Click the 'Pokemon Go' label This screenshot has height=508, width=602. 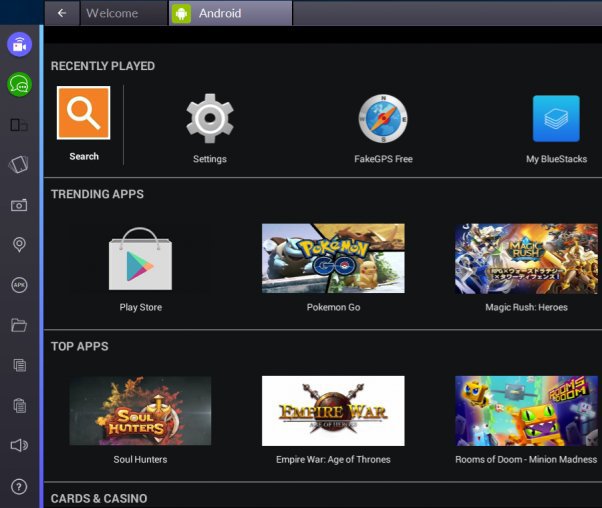333,307
